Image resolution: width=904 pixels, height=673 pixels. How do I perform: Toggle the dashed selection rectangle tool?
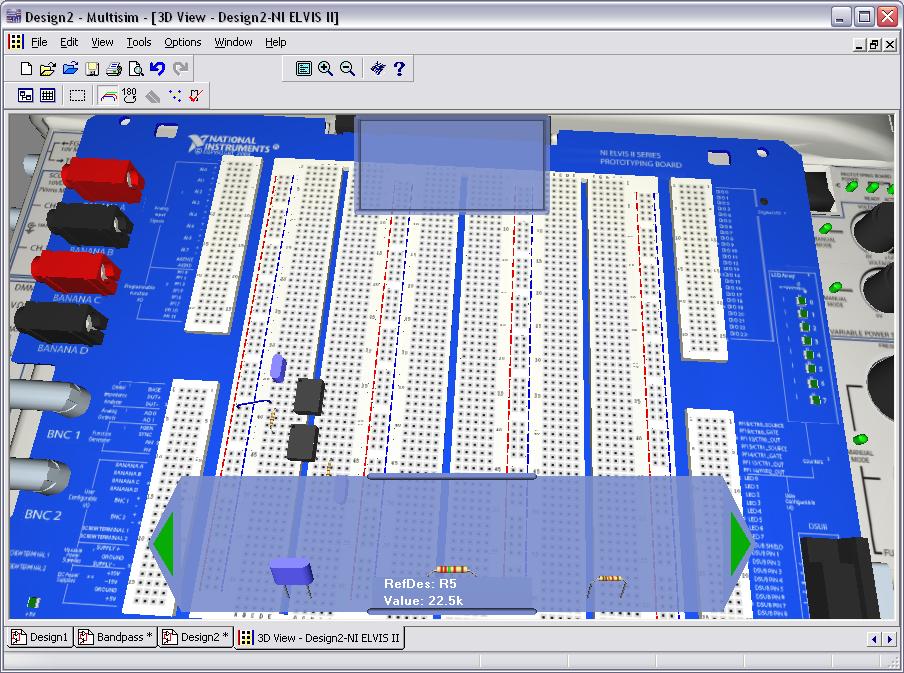tap(77, 96)
